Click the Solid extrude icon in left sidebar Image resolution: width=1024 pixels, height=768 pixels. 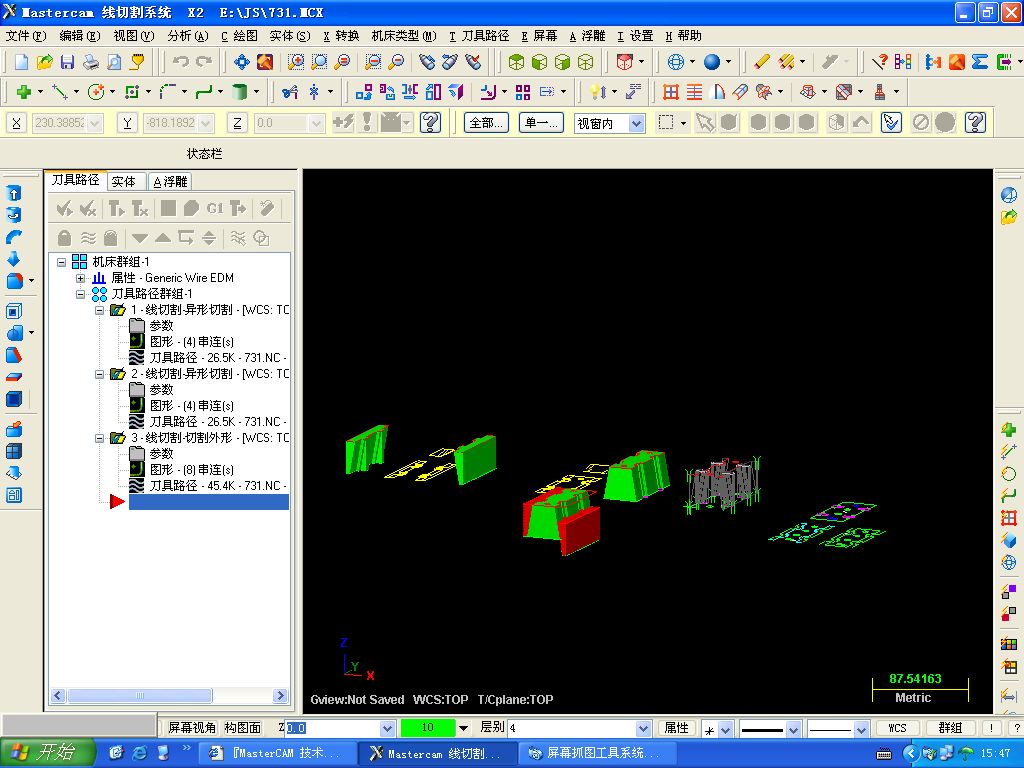pyautogui.click(x=14, y=193)
